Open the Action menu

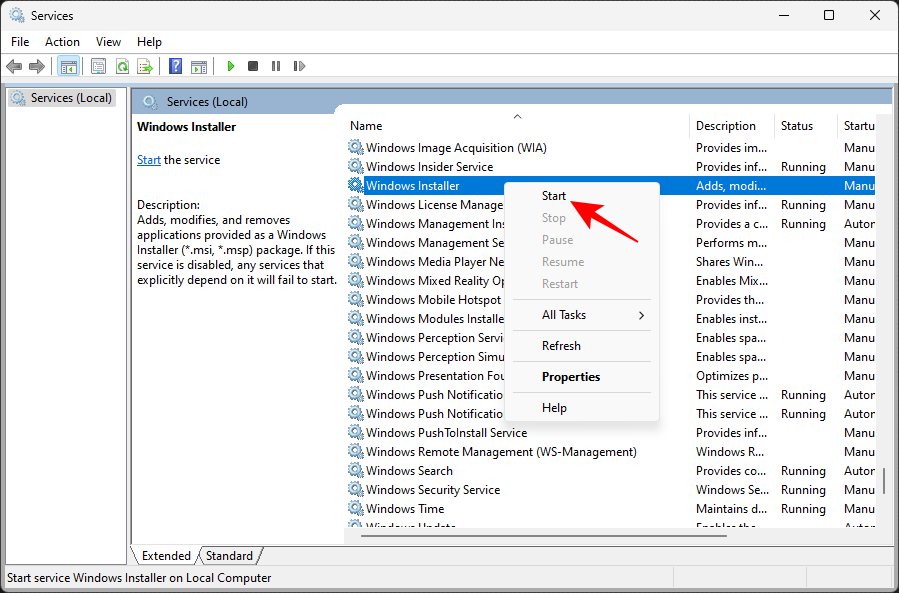(62, 42)
